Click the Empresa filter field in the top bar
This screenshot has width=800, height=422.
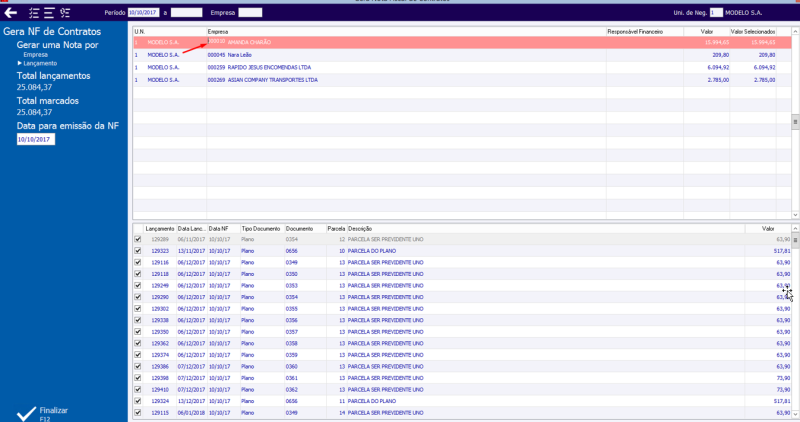pos(250,13)
